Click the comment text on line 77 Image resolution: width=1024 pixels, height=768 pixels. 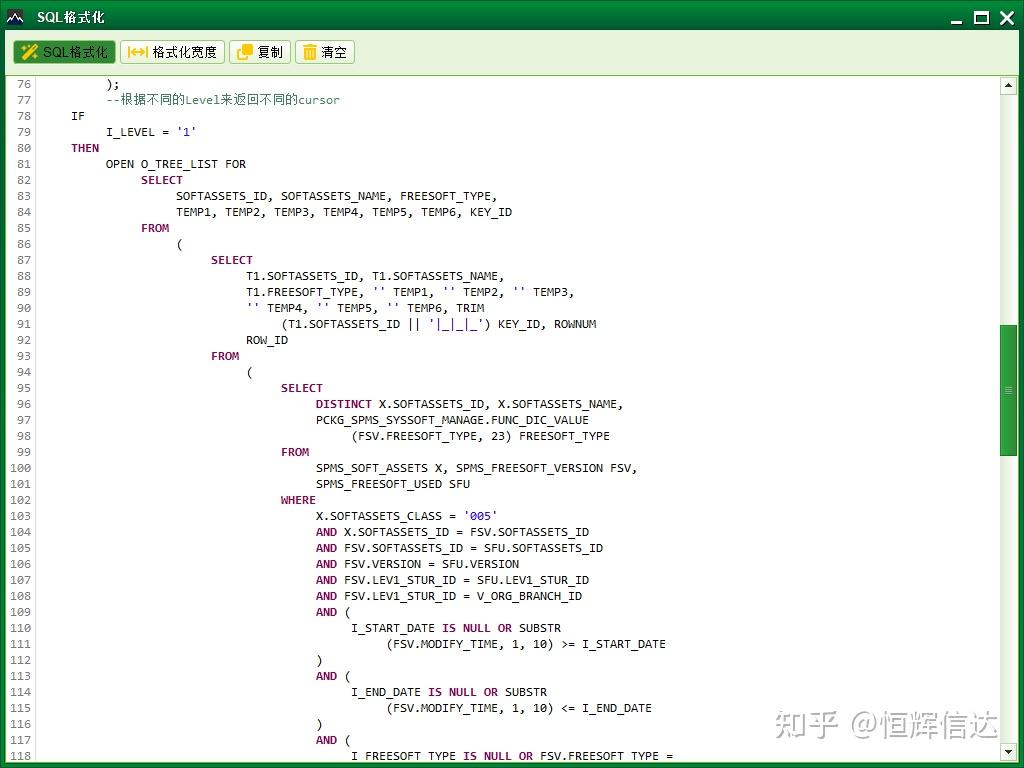pos(223,100)
